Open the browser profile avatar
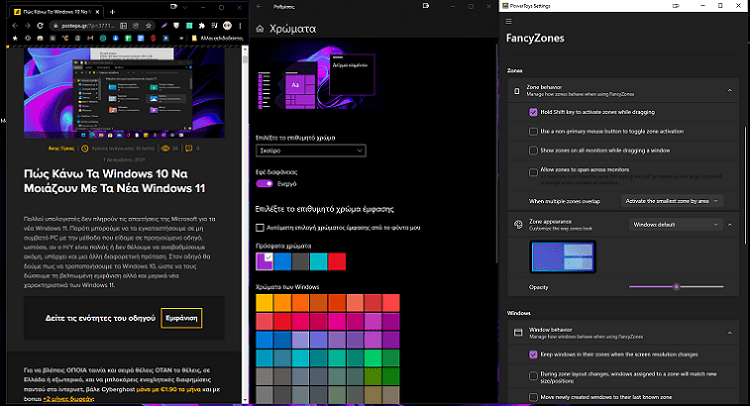 pos(228,26)
